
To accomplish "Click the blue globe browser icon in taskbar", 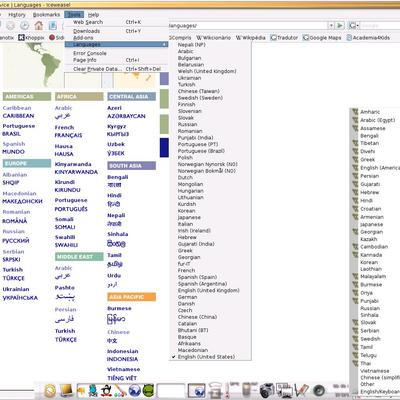I will 134,390.
